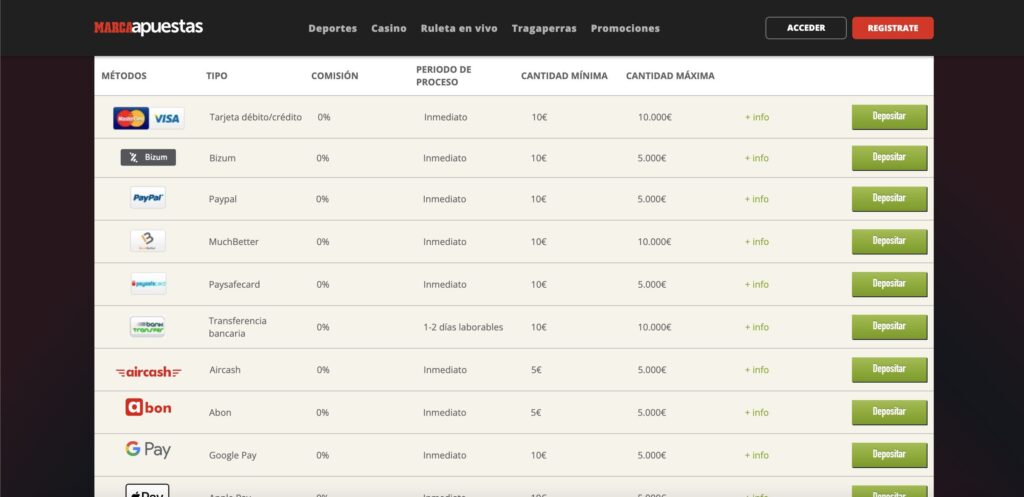The width and height of the screenshot is (1024, 497).
Task: Click the Abon logo
Action: (x=148, y=408)
